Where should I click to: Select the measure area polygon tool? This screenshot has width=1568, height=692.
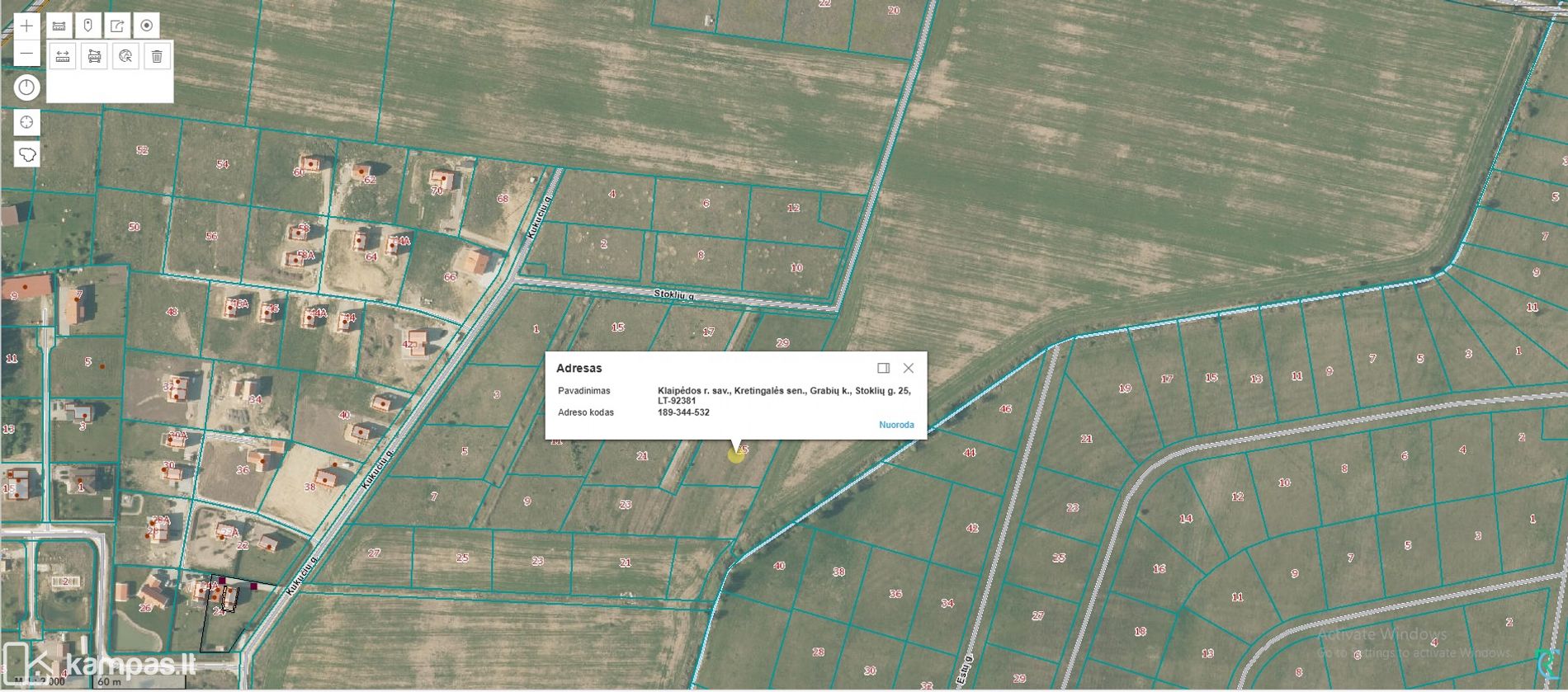[x=94, y=57]
